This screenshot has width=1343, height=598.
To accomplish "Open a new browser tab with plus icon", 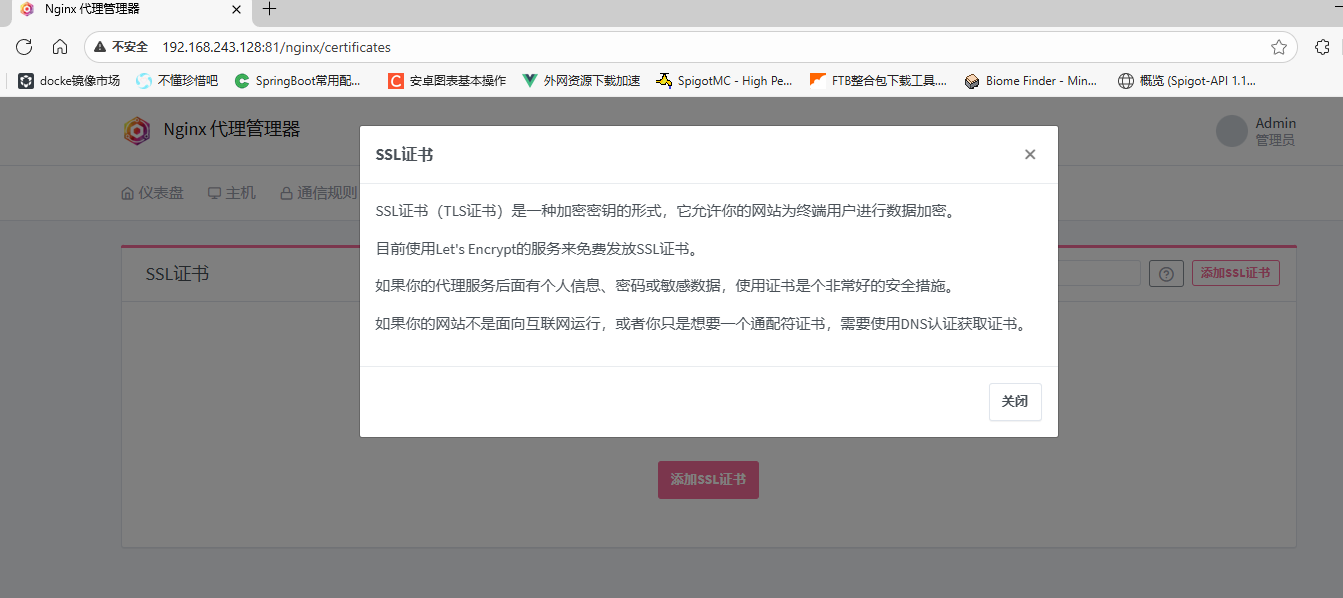I will pos(269,10).
